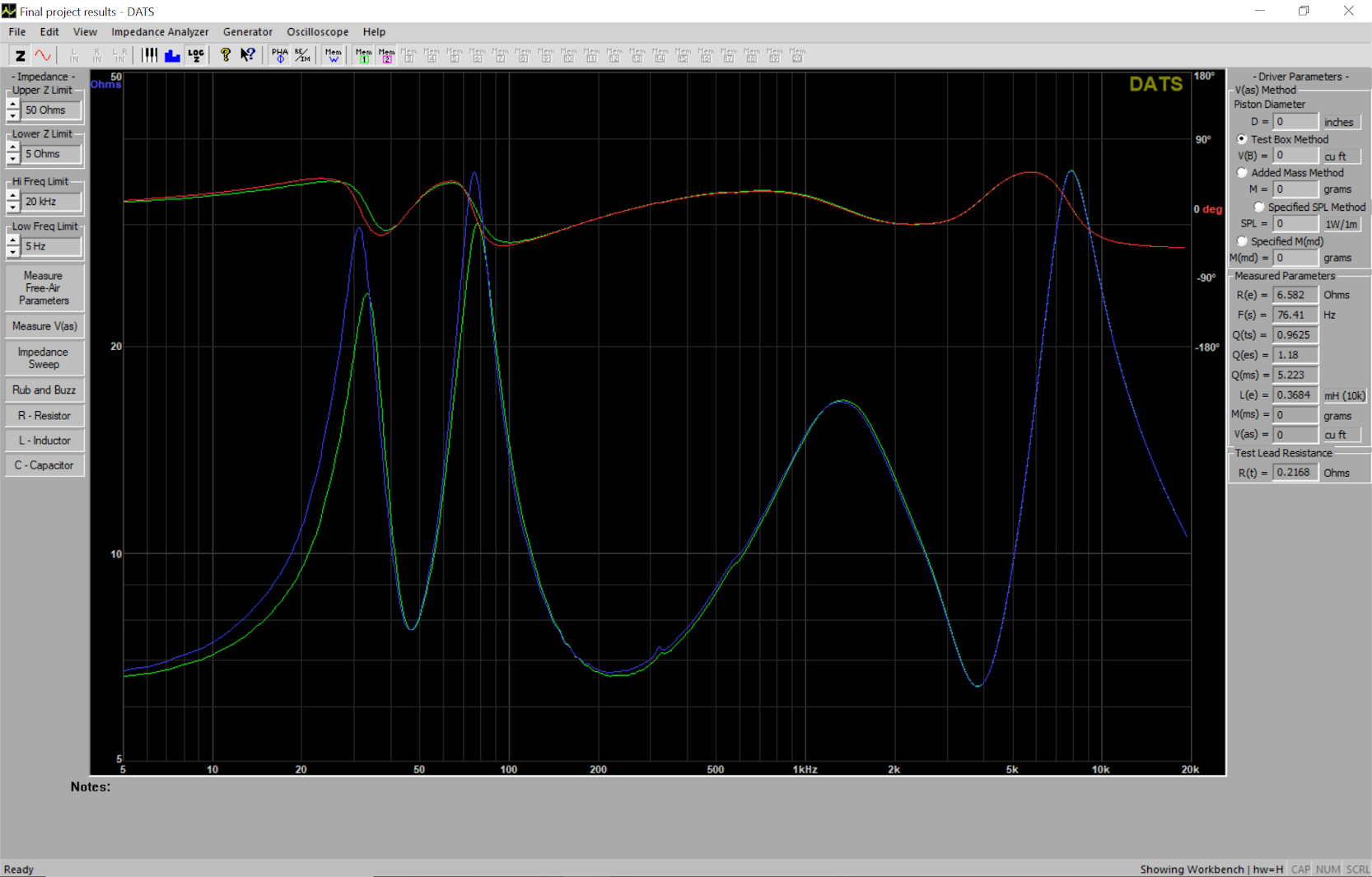
Task: Click the Q(ms) 5.223 value field
Action: 1295,375
